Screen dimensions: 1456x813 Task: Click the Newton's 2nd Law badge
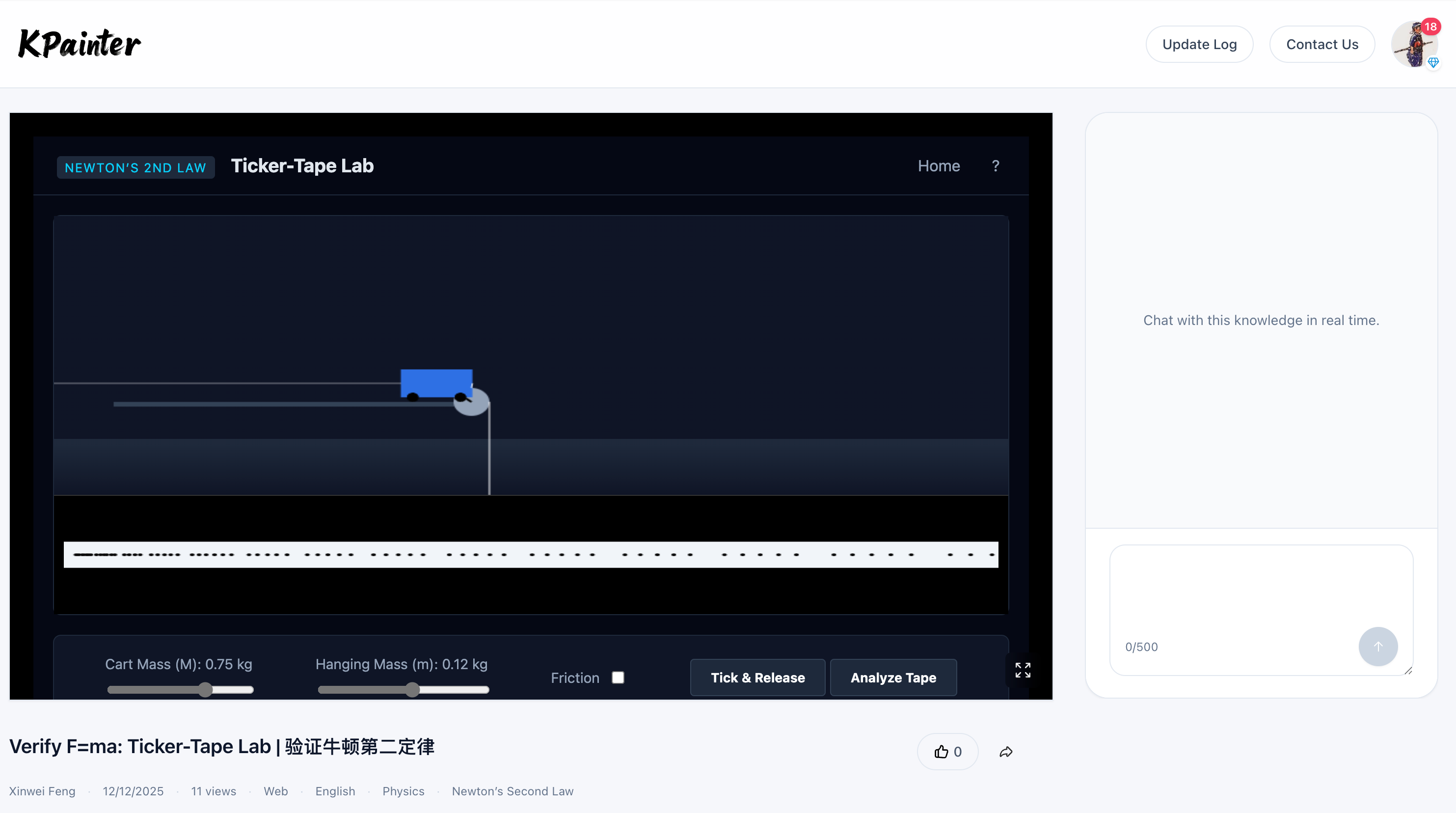tap(135, 167)
